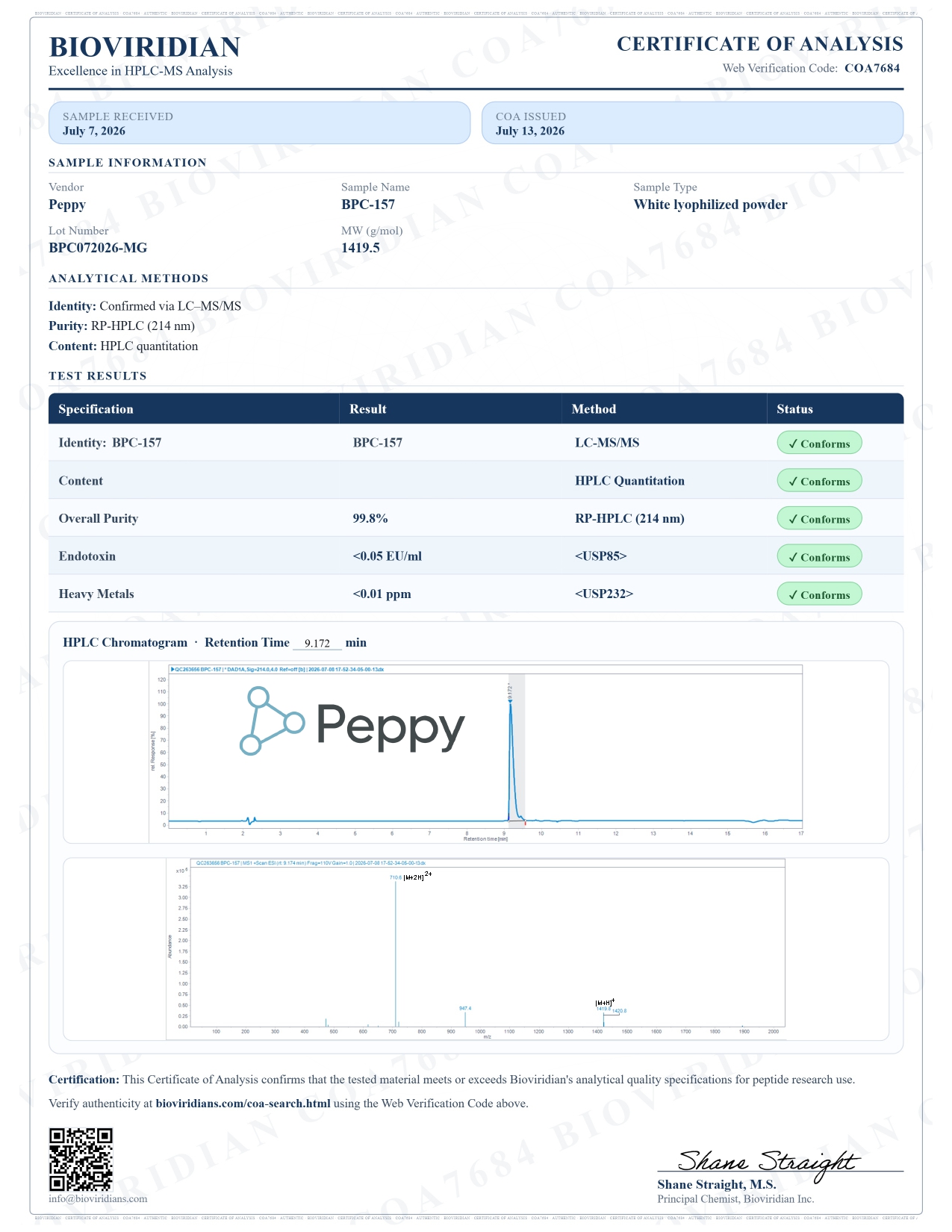The width and height of the screenshot is (952, 1232).
Task: Click the [M+H] peak label near 1419.8
Action: [x=605, y=1002]
